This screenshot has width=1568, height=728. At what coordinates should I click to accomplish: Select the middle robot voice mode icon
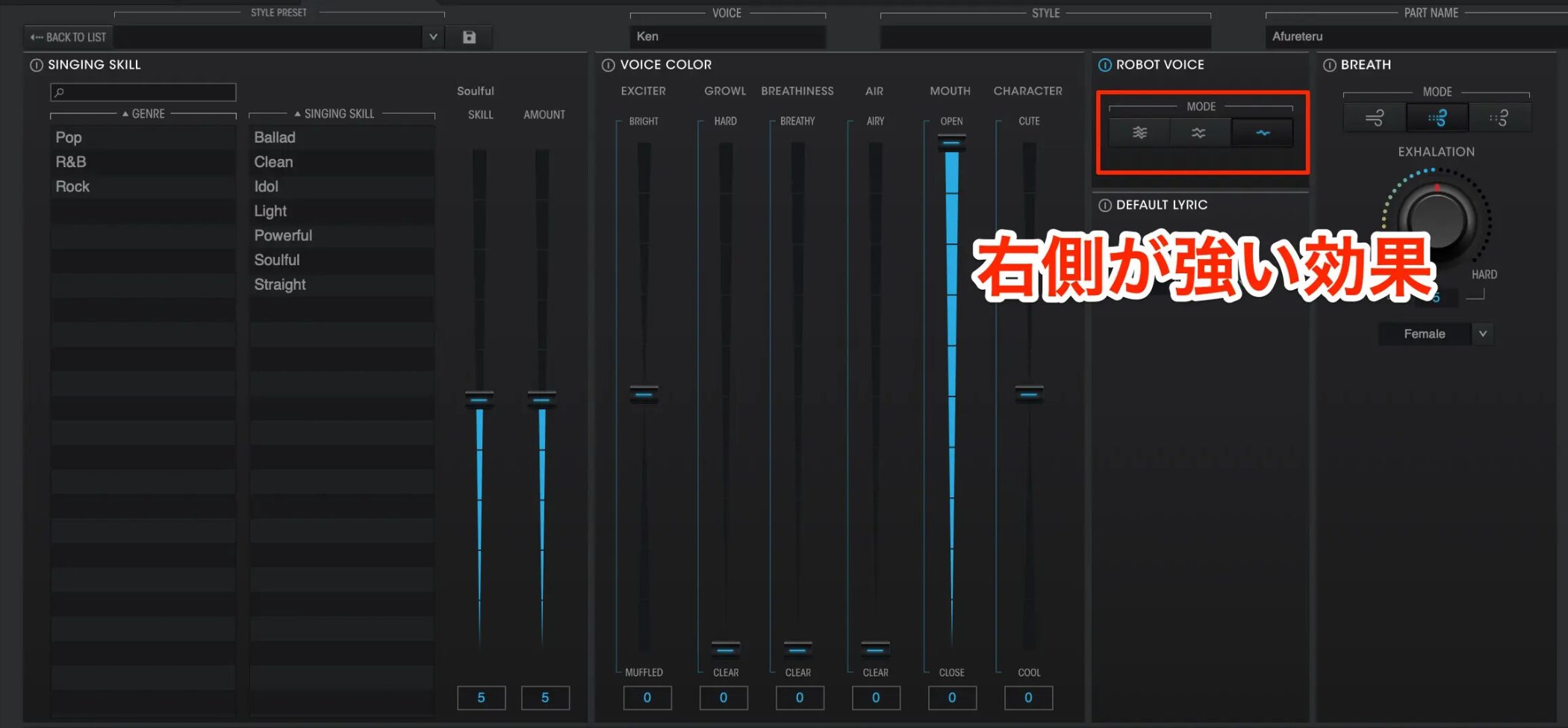1198,133
